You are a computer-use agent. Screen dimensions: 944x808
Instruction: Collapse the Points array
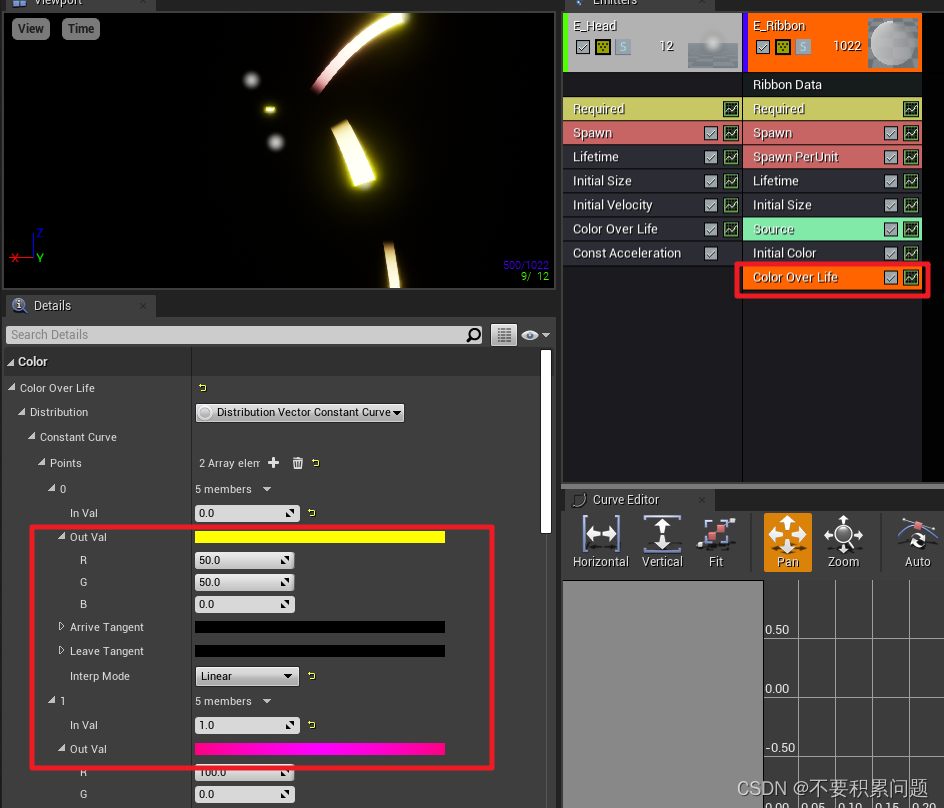42,462
